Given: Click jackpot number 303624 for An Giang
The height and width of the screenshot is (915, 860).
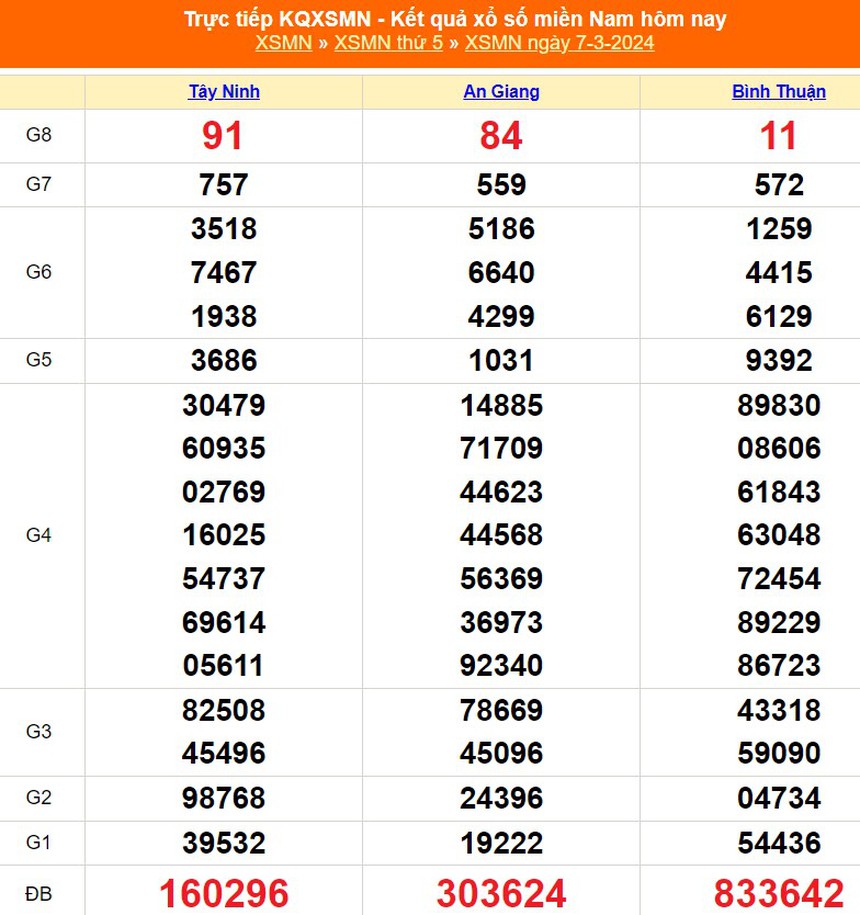Looking at the screenshot, I should tap(501, 891).
